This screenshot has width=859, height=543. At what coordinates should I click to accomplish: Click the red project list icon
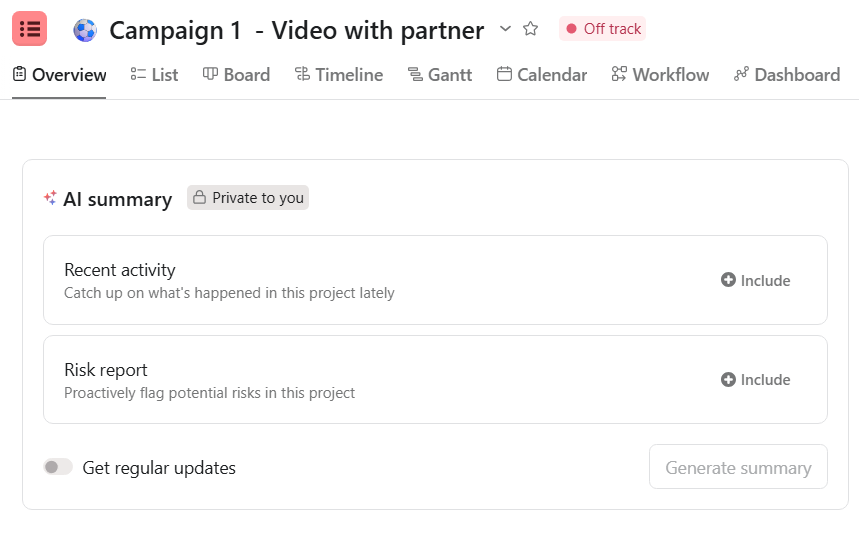click(29, 29)
